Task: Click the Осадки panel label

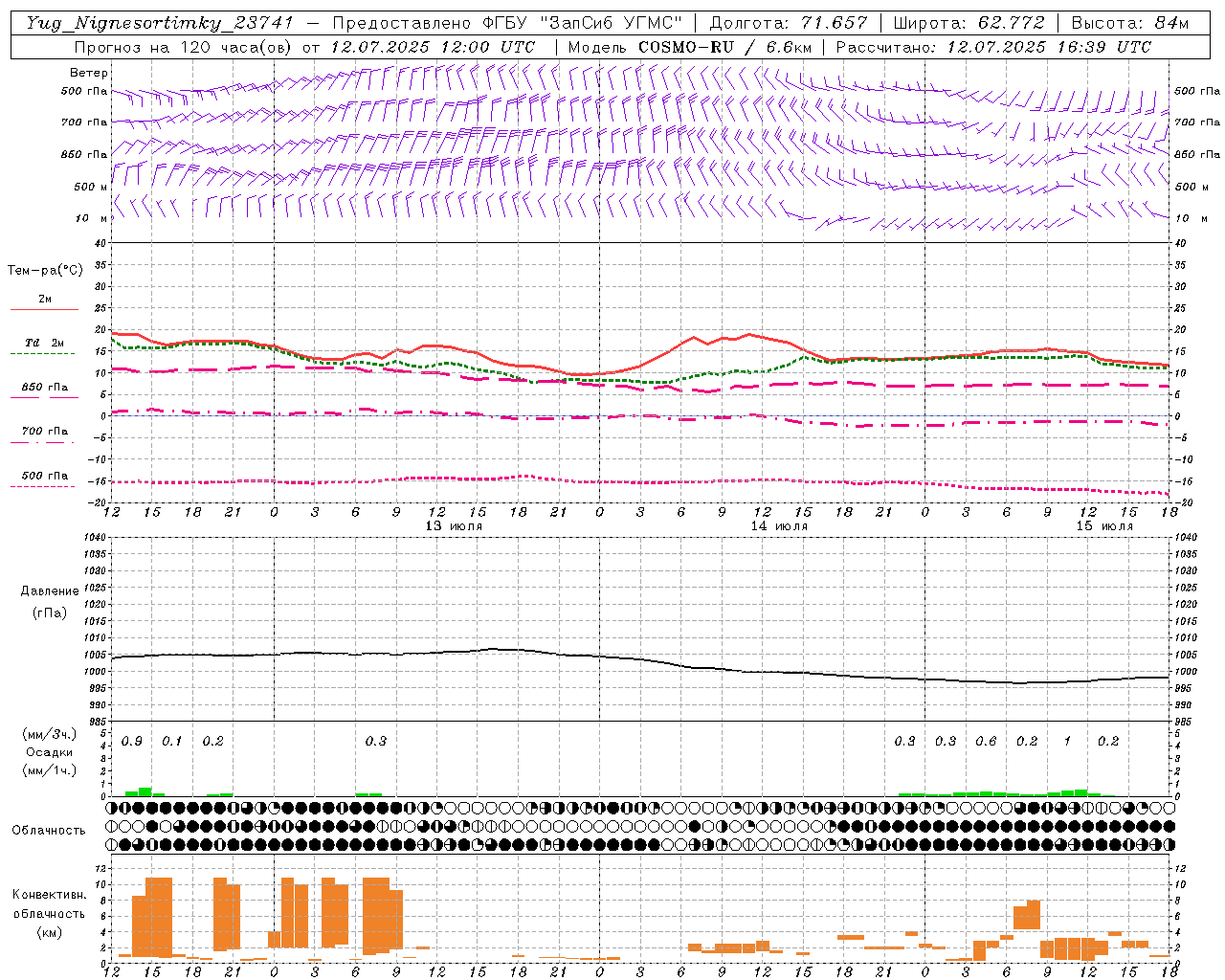Action: tap(50, 753)
